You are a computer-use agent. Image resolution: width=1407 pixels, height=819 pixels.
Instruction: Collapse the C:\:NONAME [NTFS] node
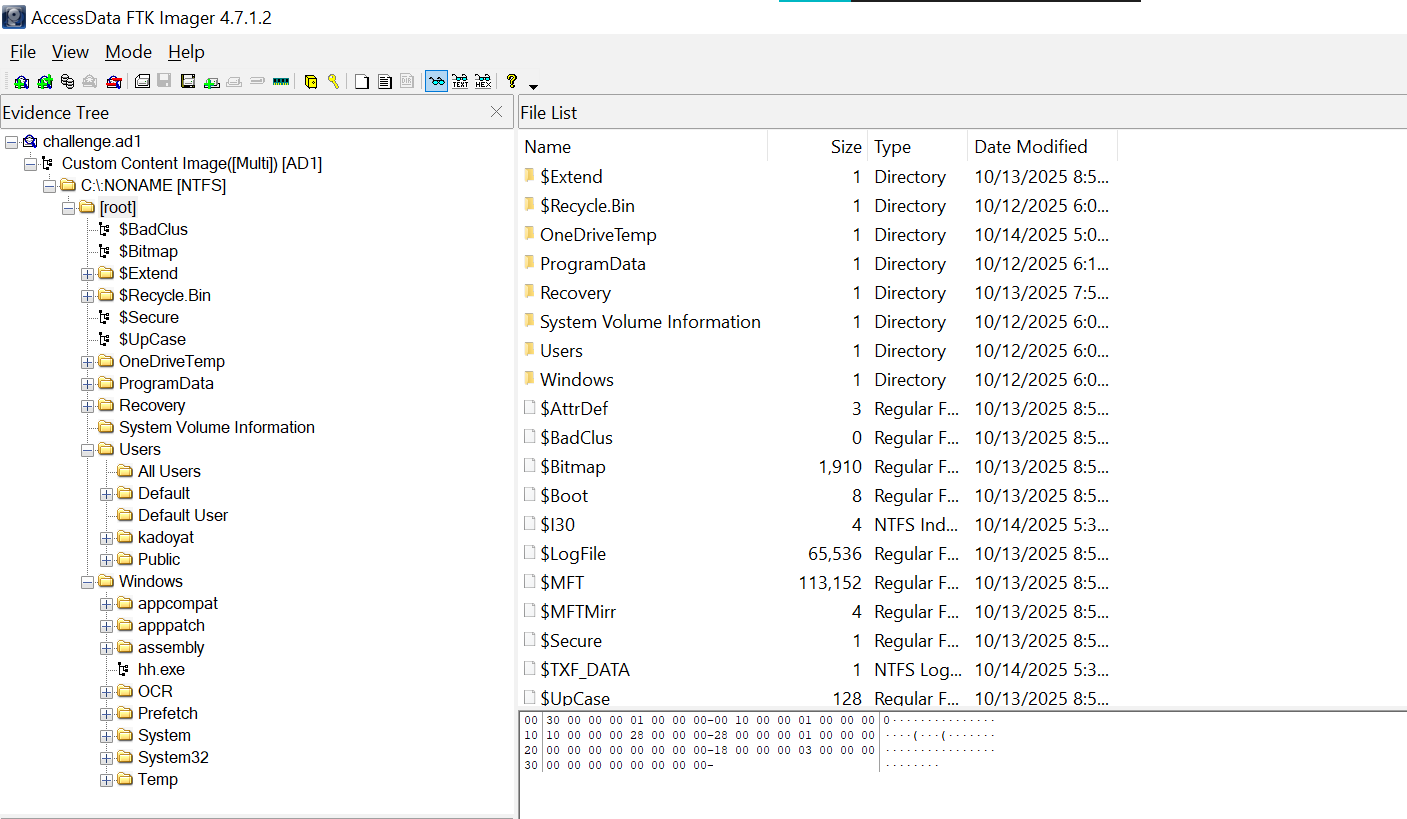[x=49, y=186]
